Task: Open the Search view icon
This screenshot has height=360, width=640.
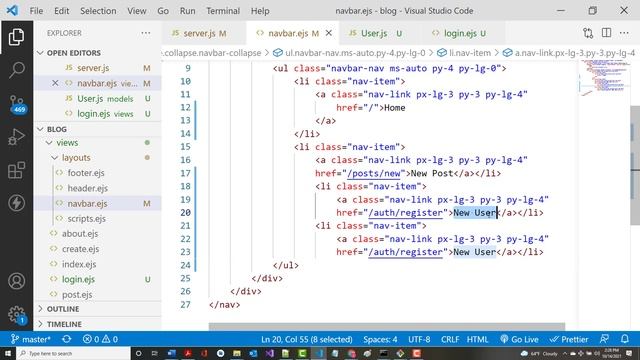Action: point(16,70)
